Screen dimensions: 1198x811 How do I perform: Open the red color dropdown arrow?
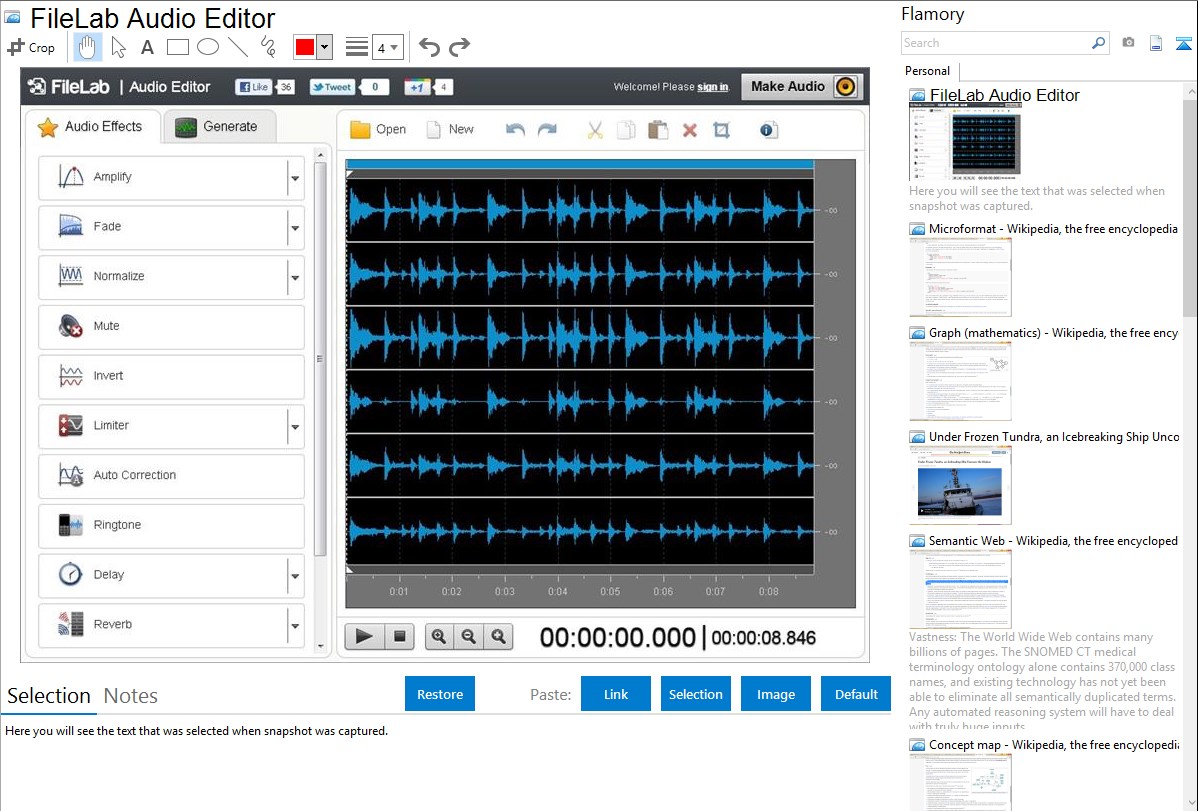coord(324,47)
